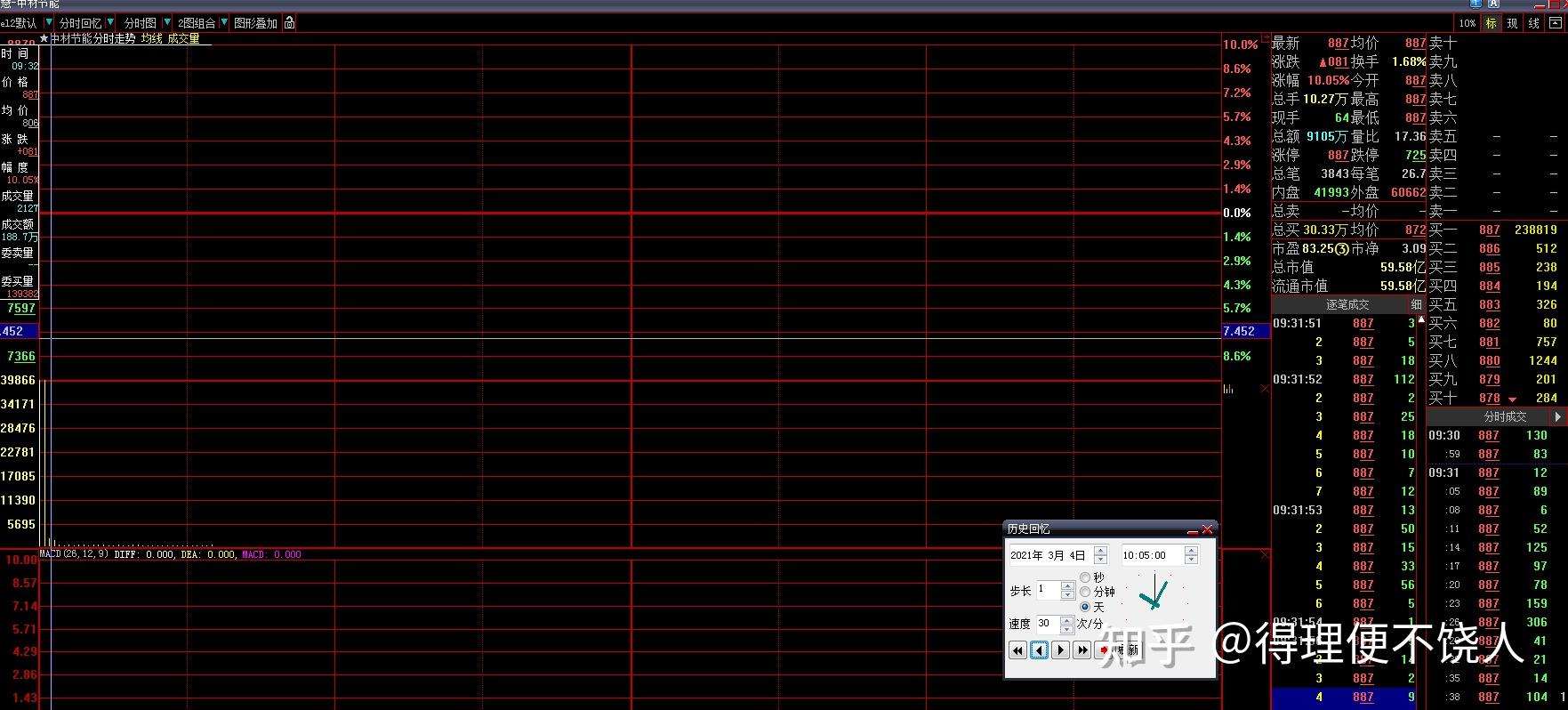The height and width of the screenshot is (710, 1568).
Task: Click the 买二 price 886
Action: 1490,249
